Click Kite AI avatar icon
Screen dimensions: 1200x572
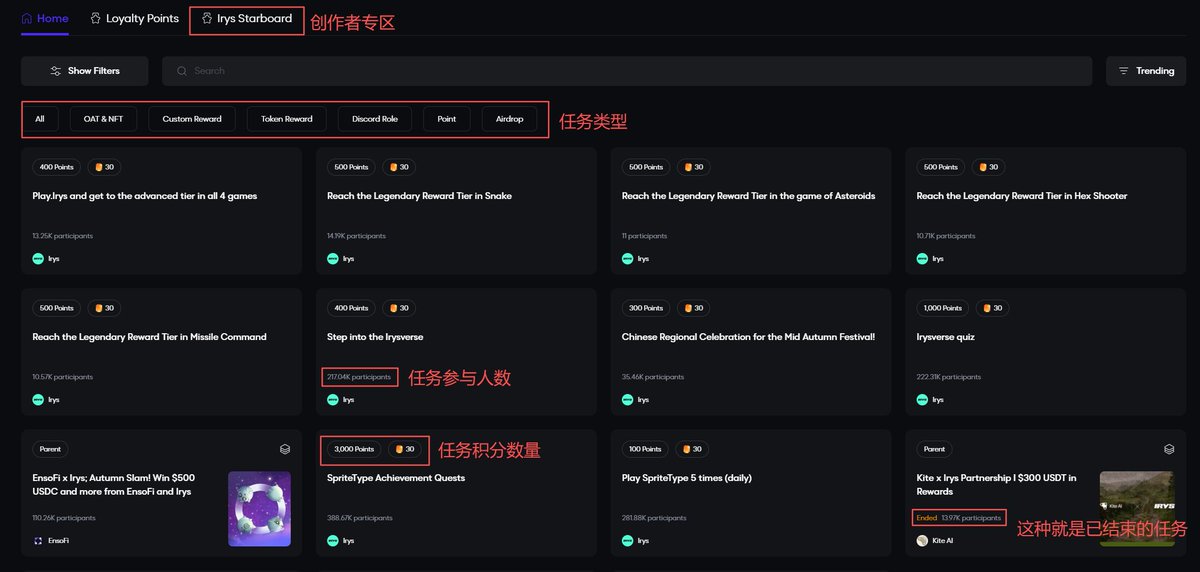click(x=923, y=540)
